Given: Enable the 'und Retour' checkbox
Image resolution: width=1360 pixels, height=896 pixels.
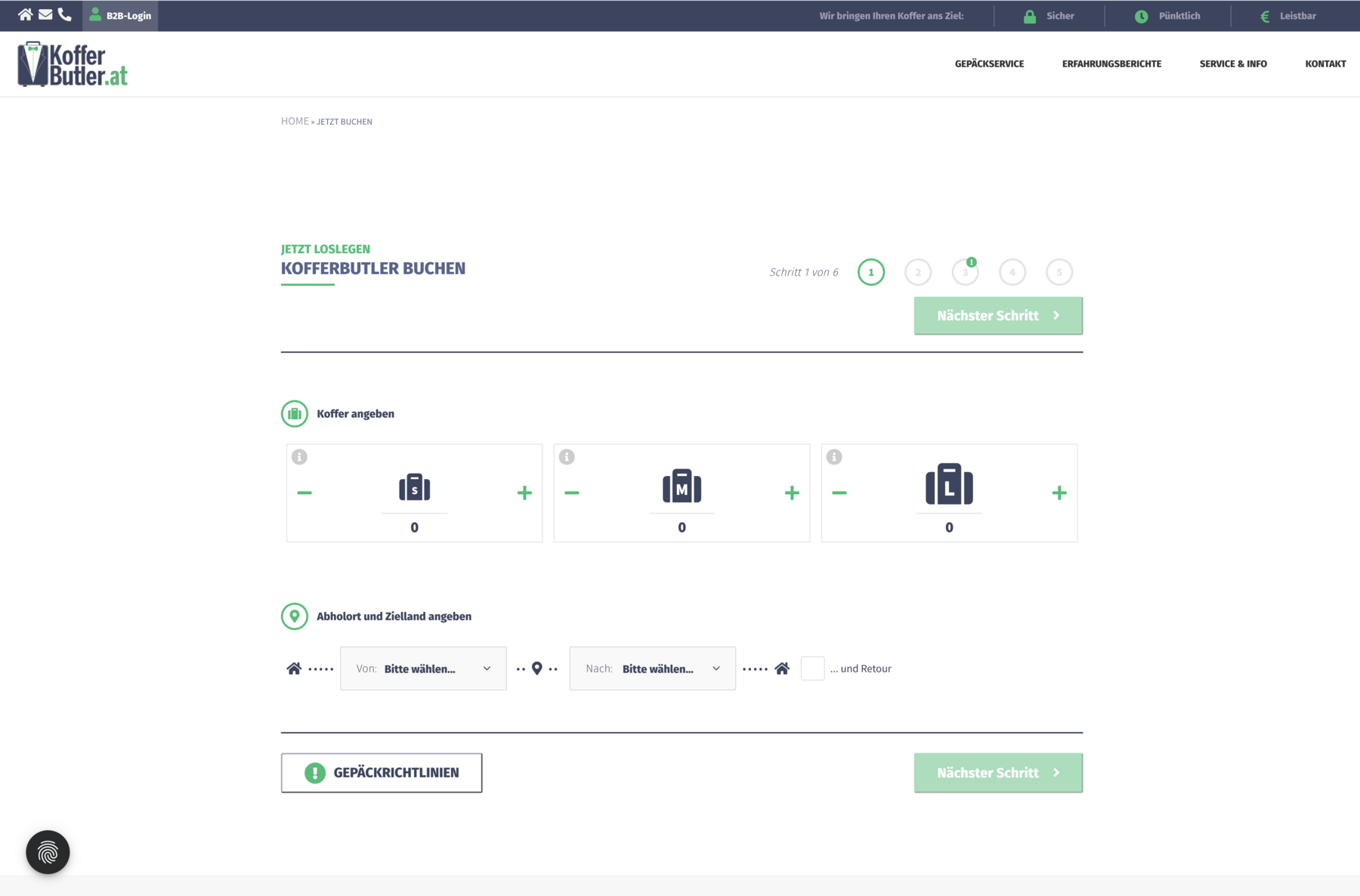Looking at the screenshot, I should click(x=812, y=669).
